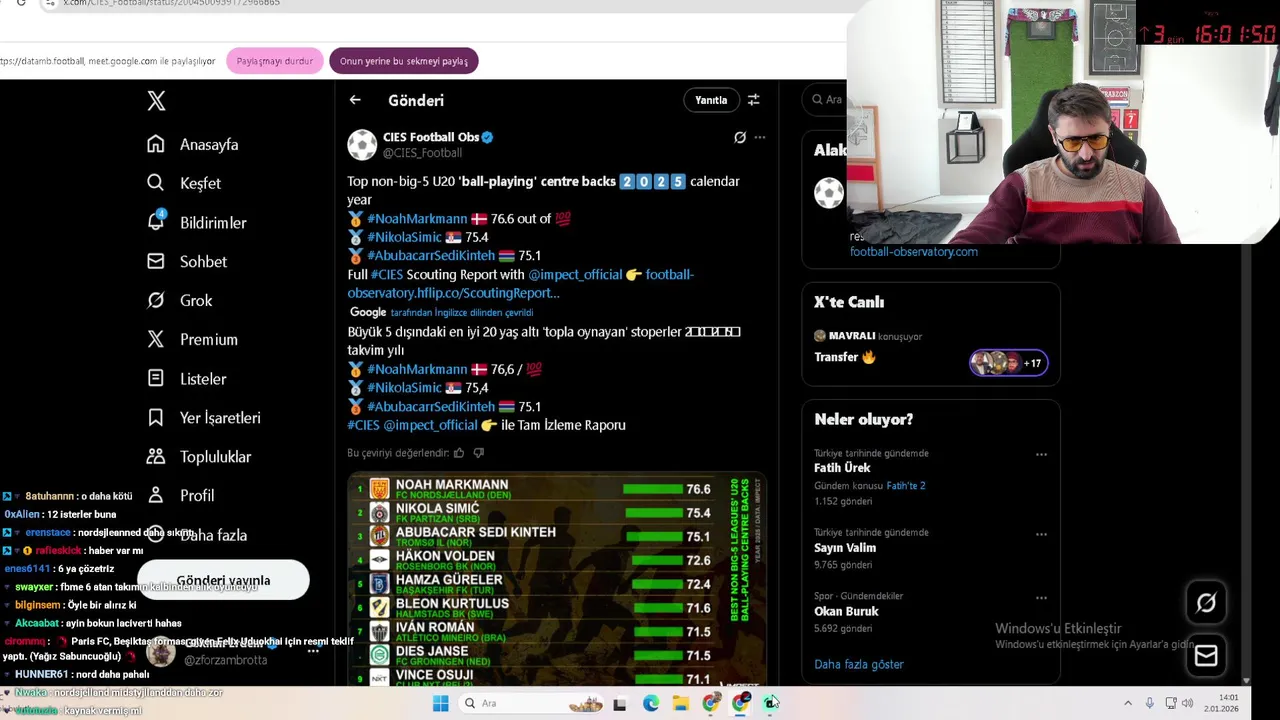Open Windows Start menu

click(440, 703)
